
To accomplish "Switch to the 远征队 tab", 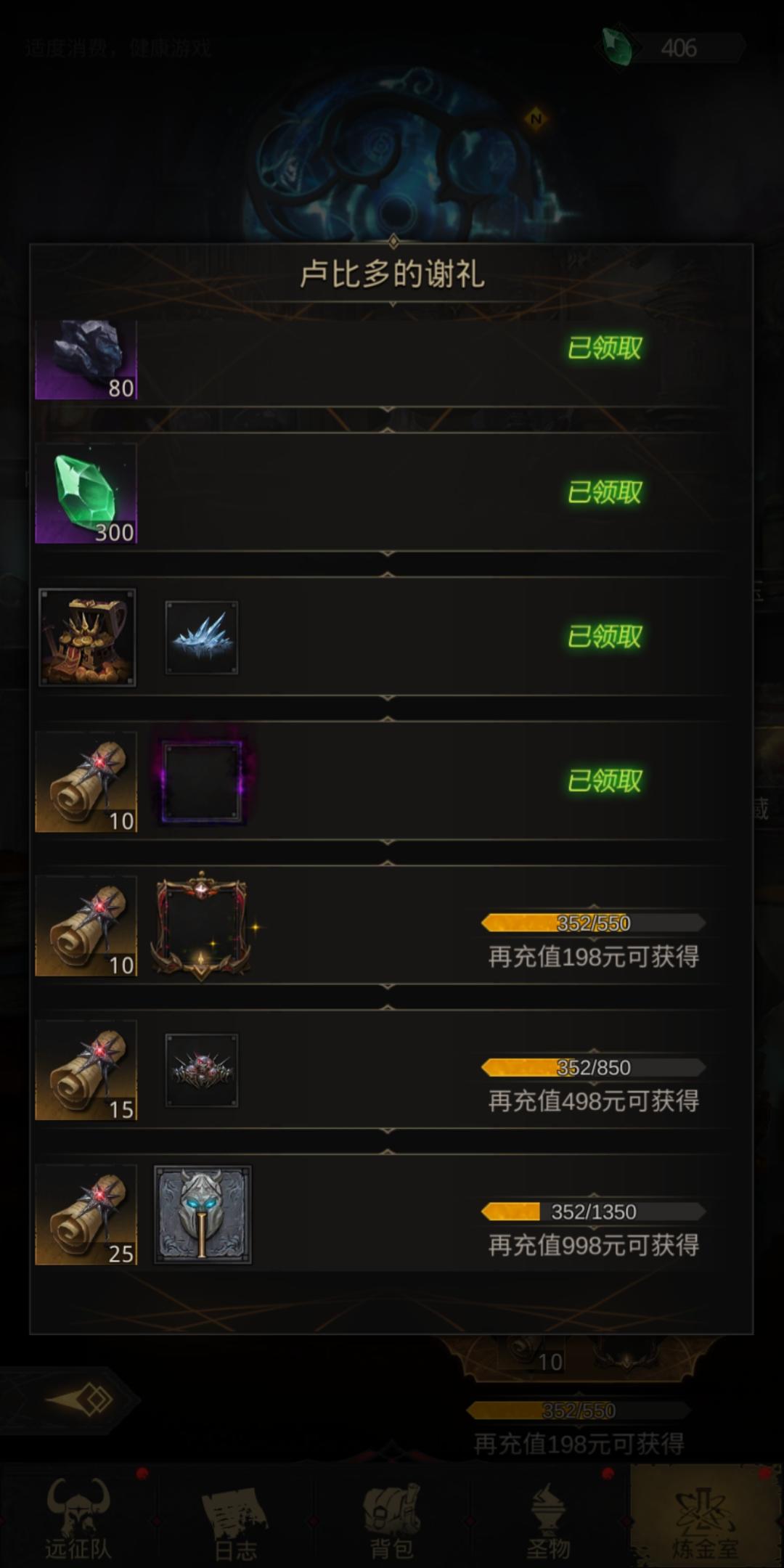I will click(78, 1517).
